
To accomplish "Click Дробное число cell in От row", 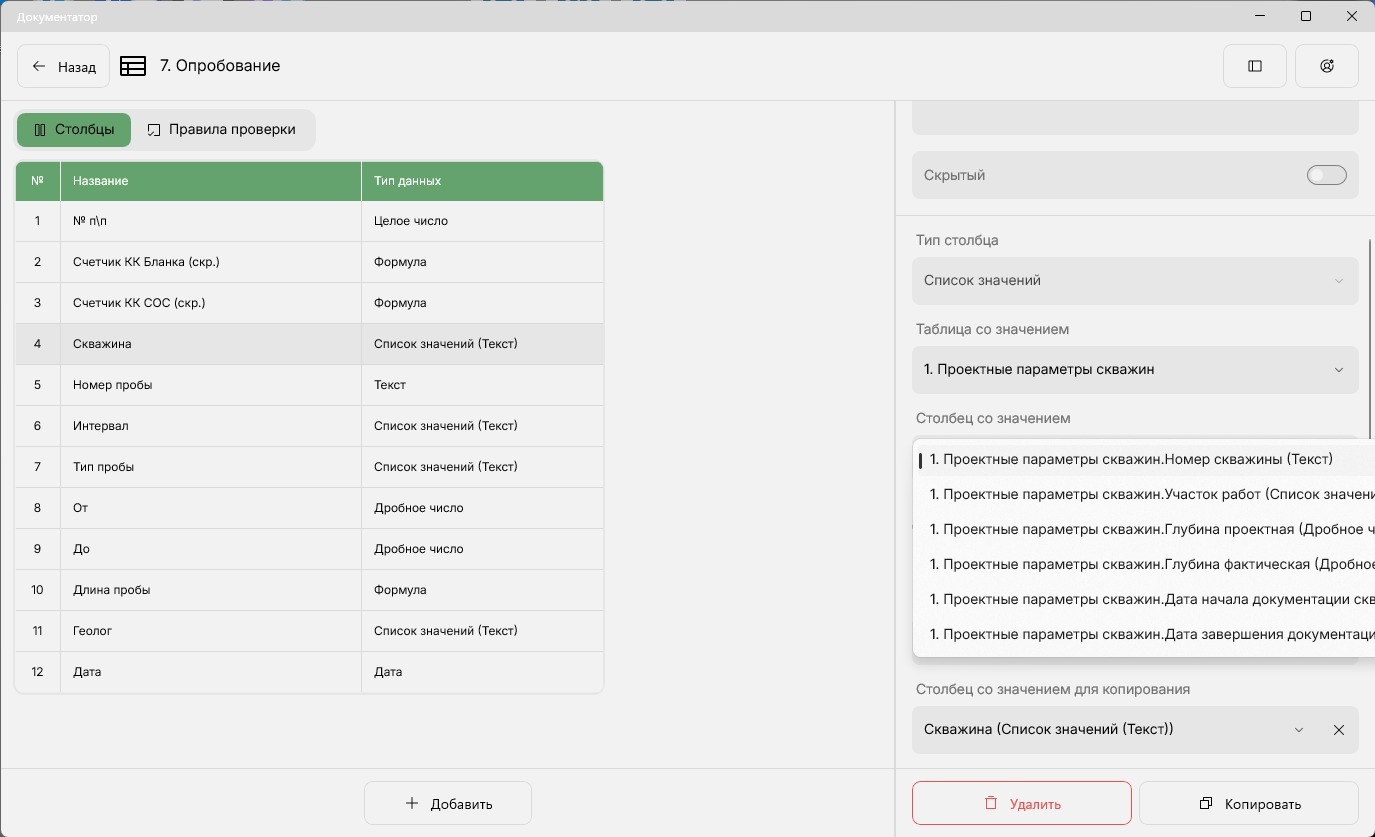I will (482, 508).
